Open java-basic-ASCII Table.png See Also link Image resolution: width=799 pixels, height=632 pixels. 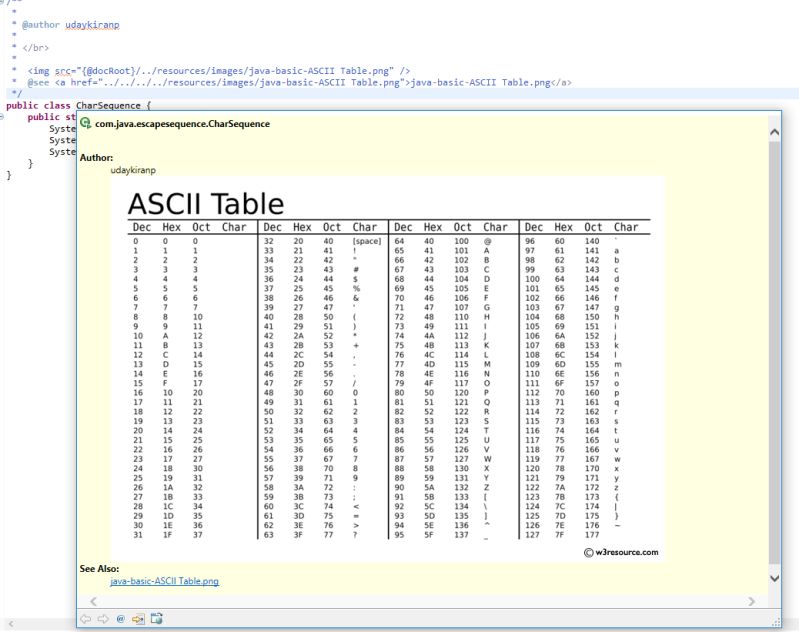[x=164, y=581]
